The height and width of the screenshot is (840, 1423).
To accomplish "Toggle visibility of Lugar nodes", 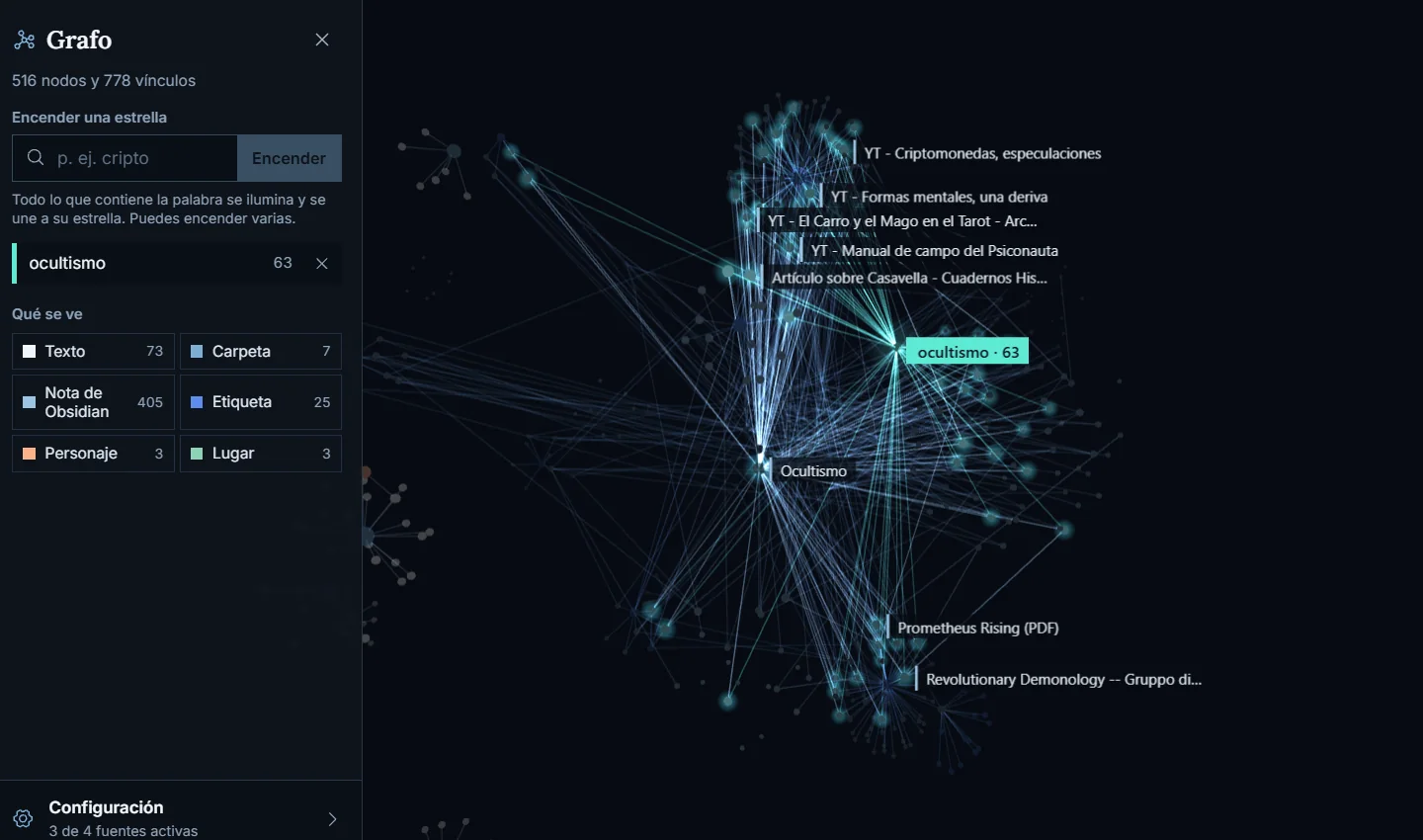I will point(261,454).
